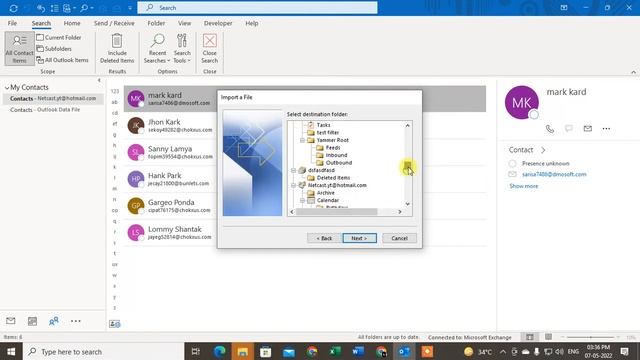Open the Folder ribbon tab

[156, 23]
